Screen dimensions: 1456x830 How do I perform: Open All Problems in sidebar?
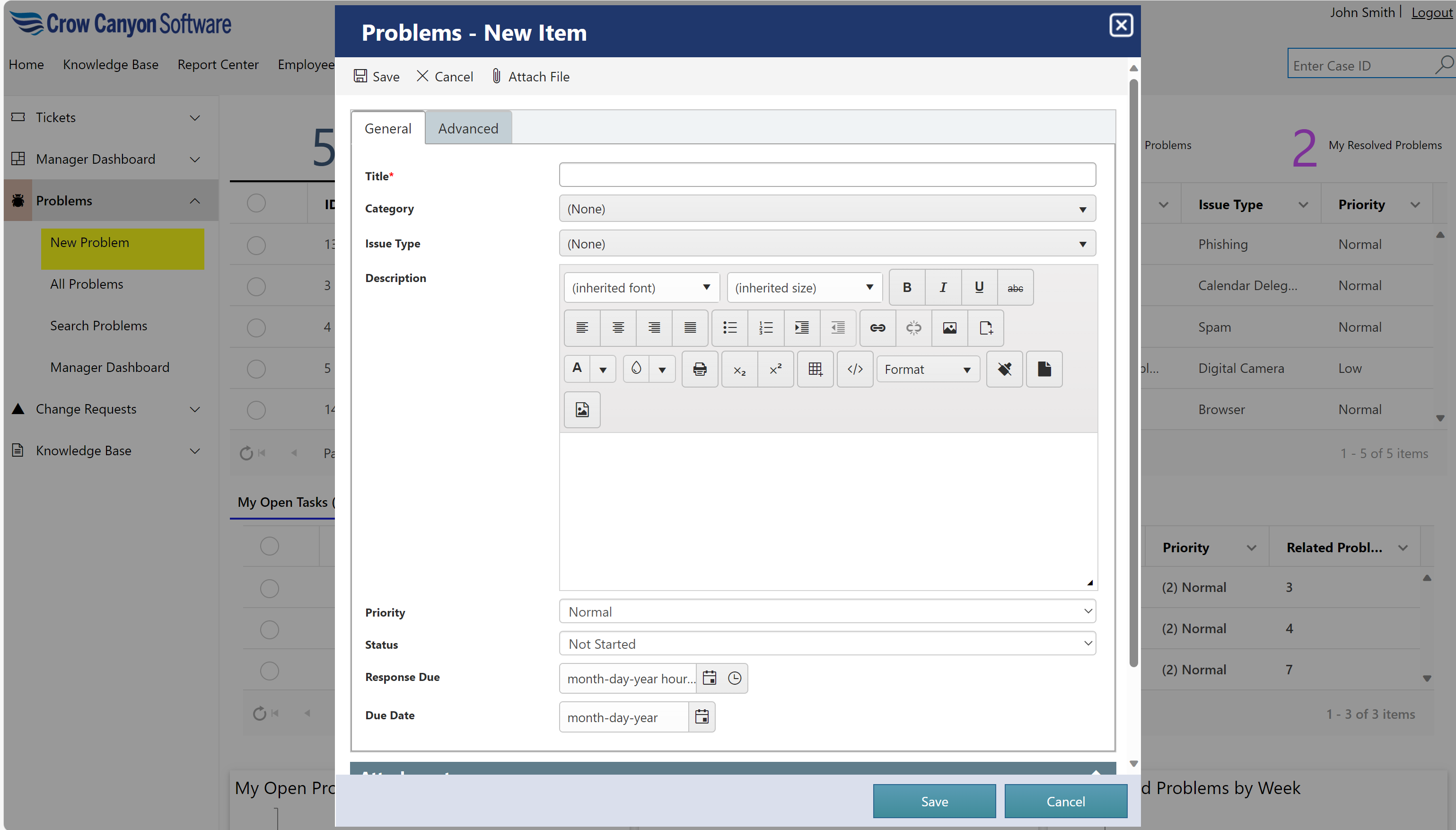coord(87,284)
